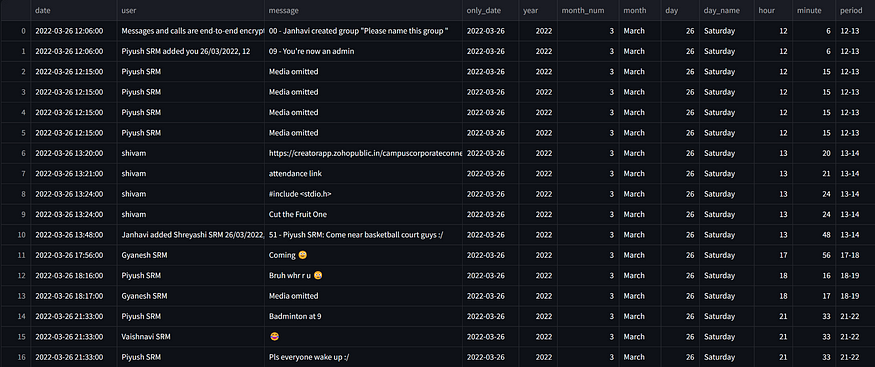
Task: Select the year column header
Action: [538, 11]
